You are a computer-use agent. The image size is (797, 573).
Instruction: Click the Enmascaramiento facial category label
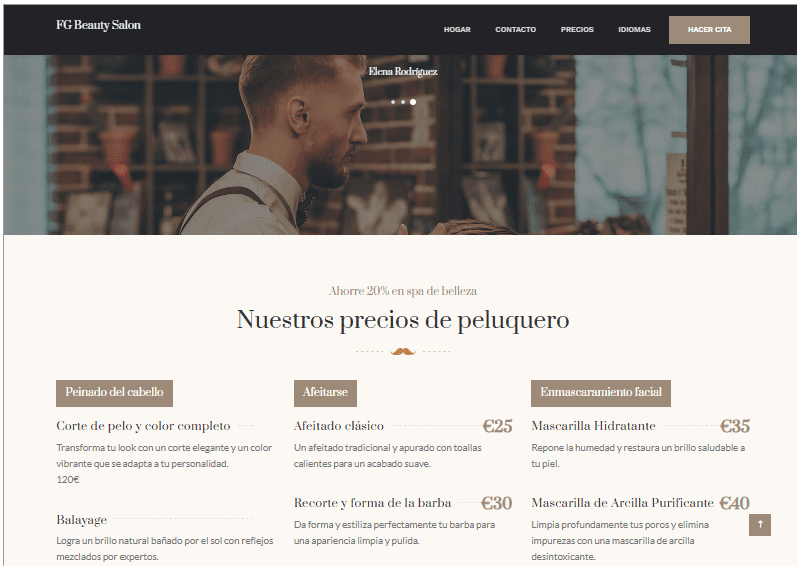point(601,393)
